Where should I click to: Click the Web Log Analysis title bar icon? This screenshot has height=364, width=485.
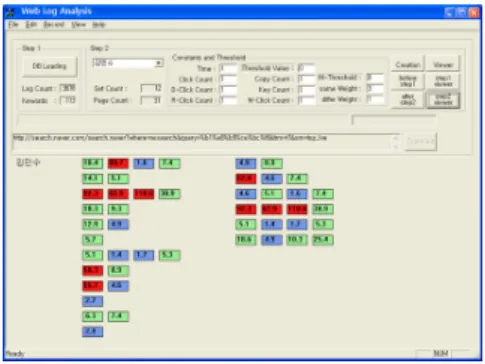[11, 12]
